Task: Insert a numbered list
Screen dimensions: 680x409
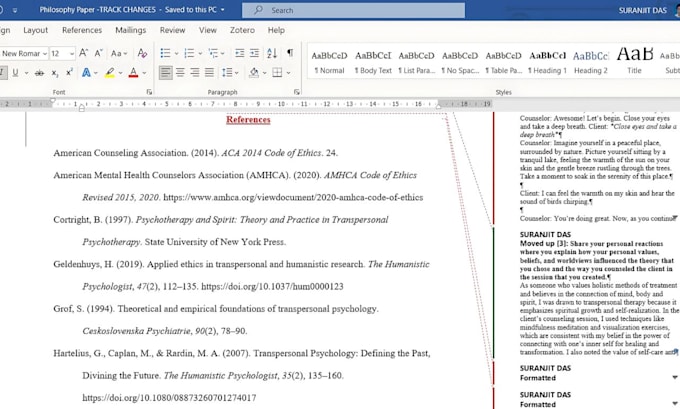Action: click(x=189, y=53)
